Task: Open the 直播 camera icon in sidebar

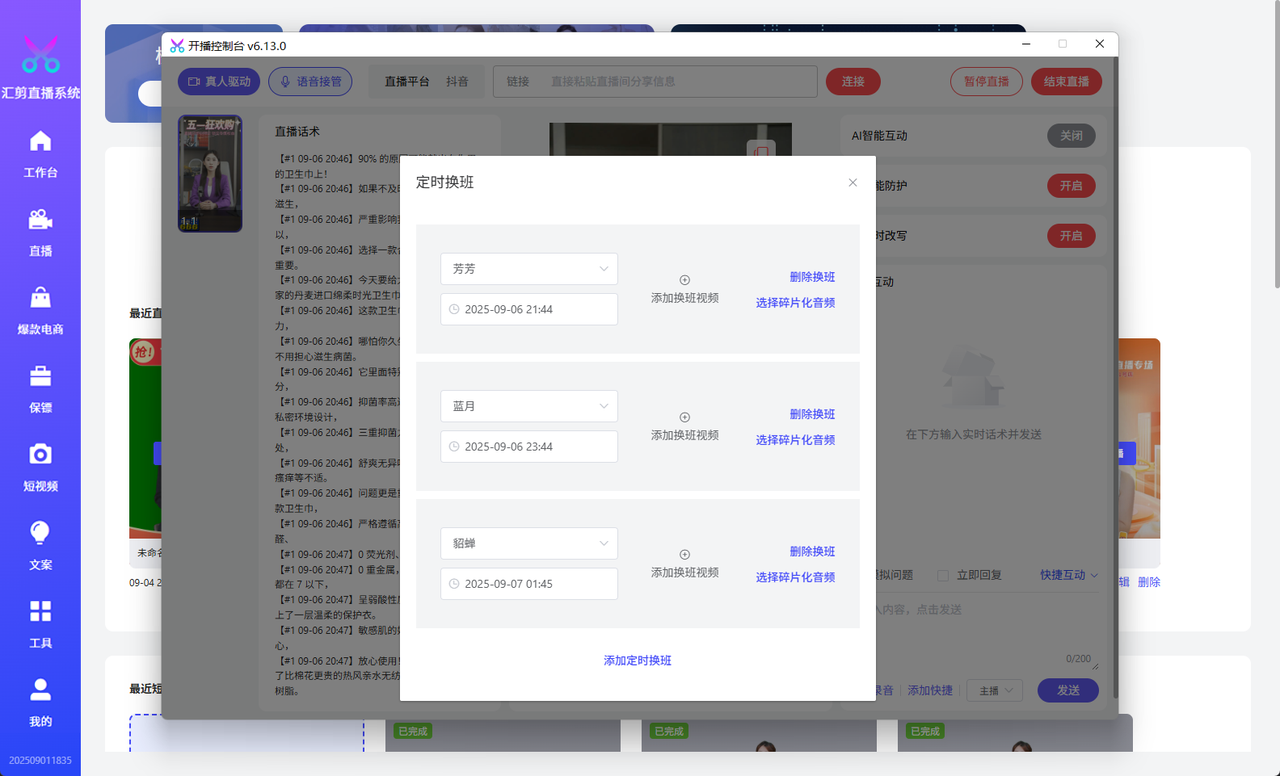Action: [x=40, y=219]
